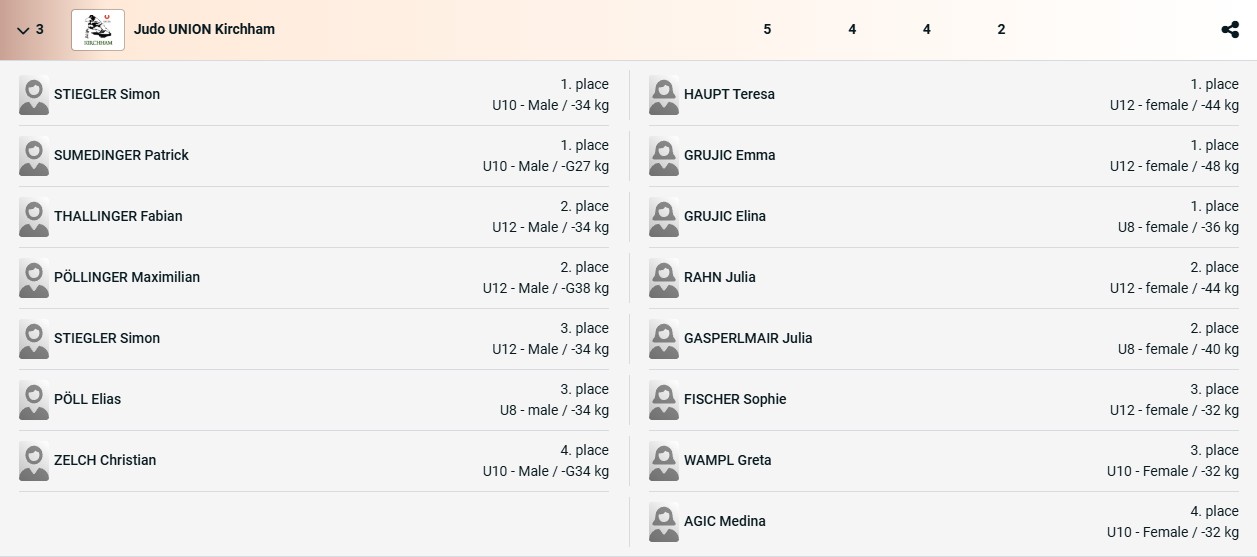The height and width of the screenshot is (557, 1257).
Task: Open GASPERLMAIR Julia's athlete name link
Action: (x=748, y=338)
